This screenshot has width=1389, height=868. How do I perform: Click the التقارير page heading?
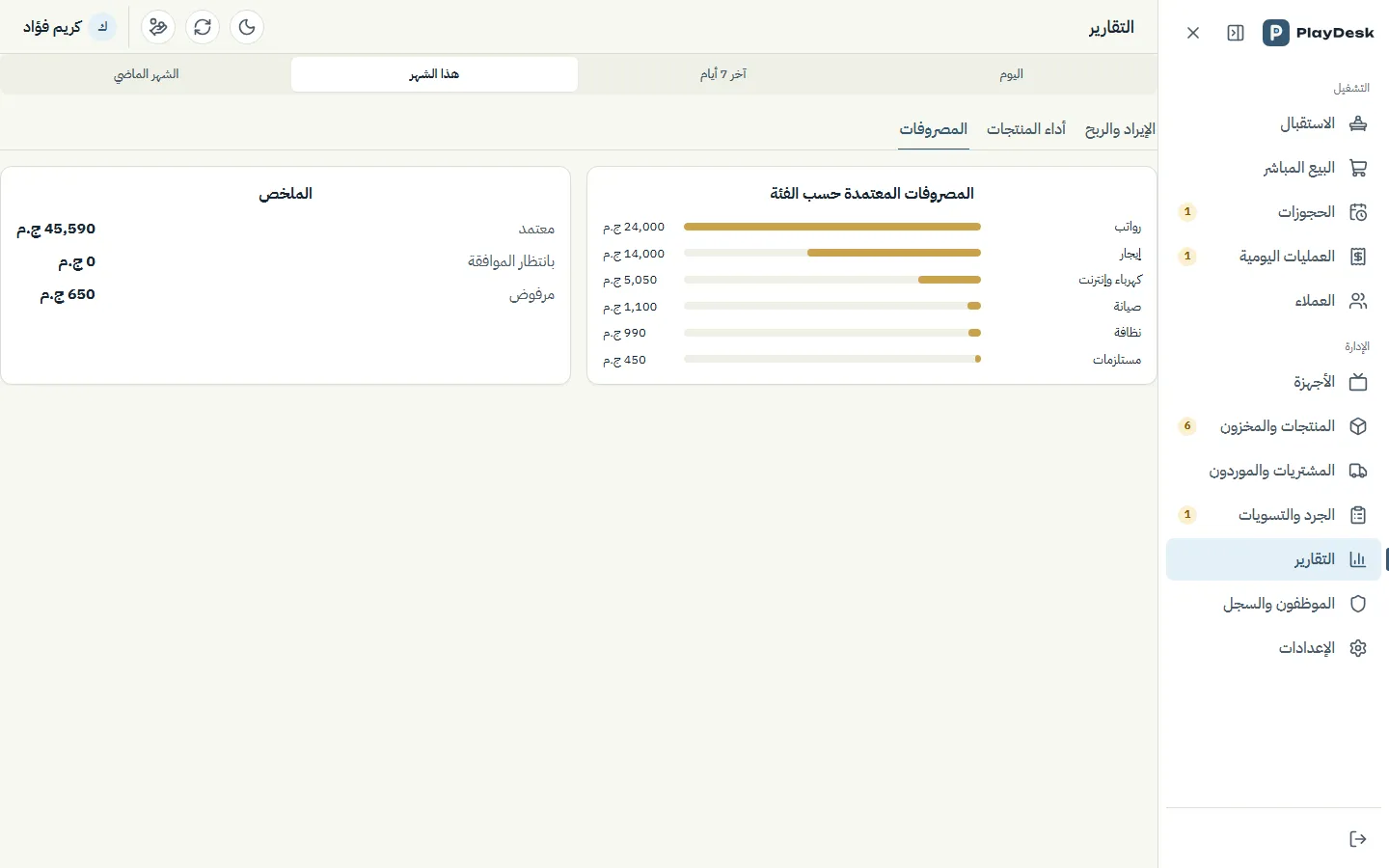[1111, 27]
